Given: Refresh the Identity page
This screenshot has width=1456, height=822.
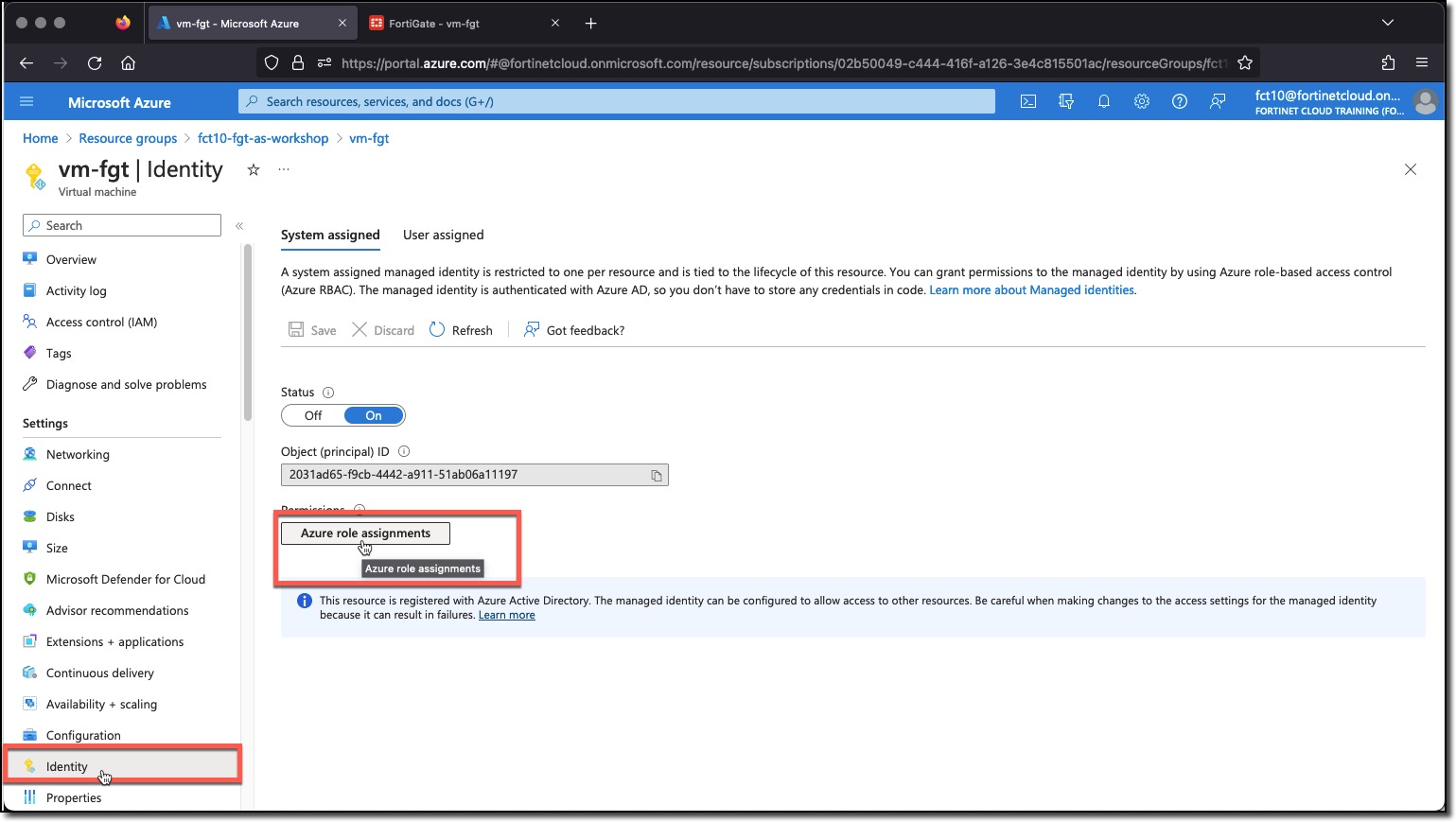Looking at the screenshot, I should (x=461, y=330).
